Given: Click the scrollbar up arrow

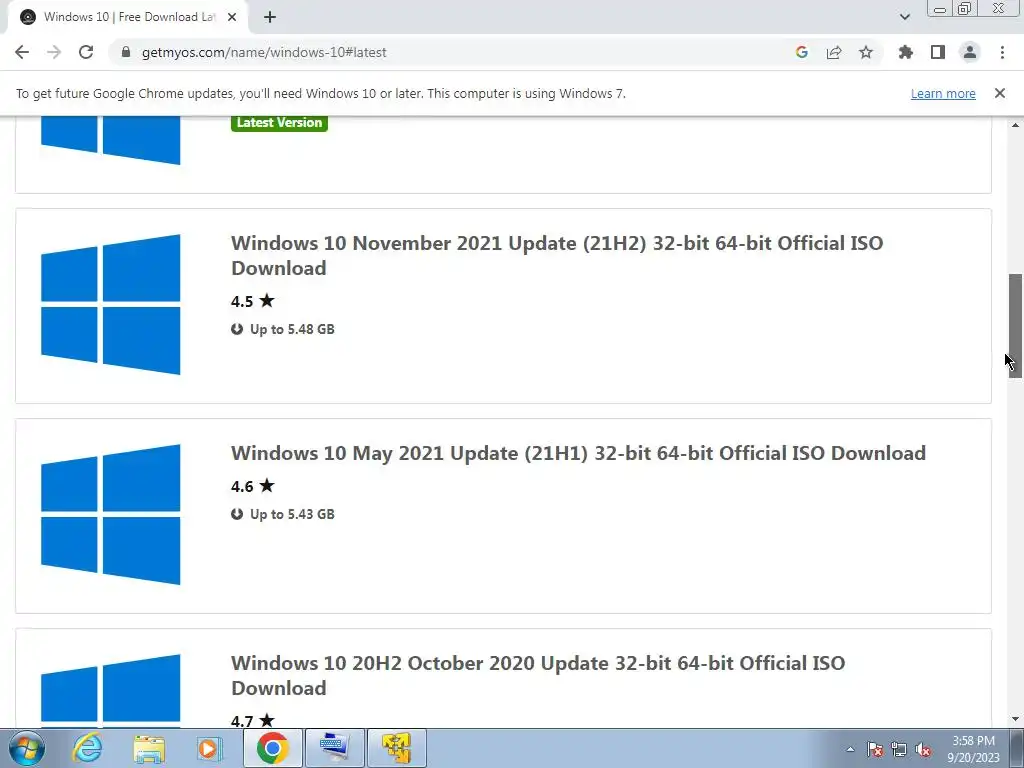Looking at the screenshot, I should click(1016, 125).
